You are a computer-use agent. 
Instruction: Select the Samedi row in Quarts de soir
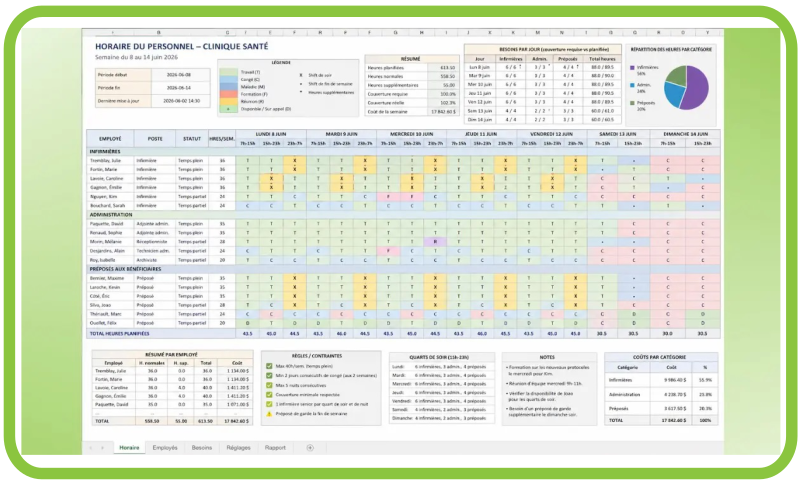pyautogui.click(x=442, y=410)
